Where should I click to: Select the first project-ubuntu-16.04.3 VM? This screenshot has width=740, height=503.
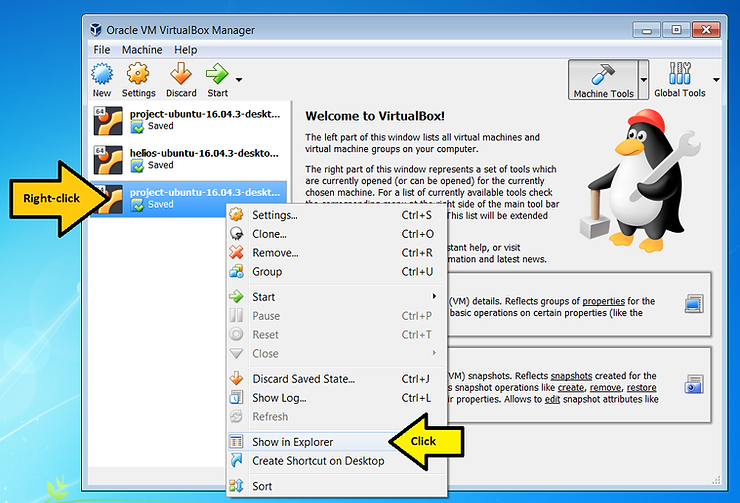point(189,120)
